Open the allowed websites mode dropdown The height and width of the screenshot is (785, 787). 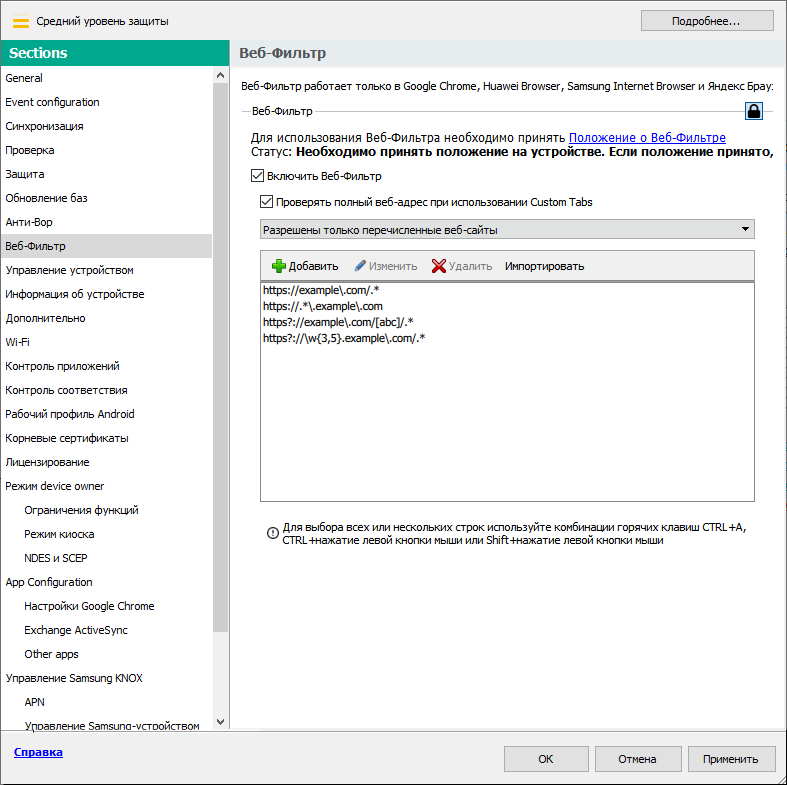(x=506, y=230)
